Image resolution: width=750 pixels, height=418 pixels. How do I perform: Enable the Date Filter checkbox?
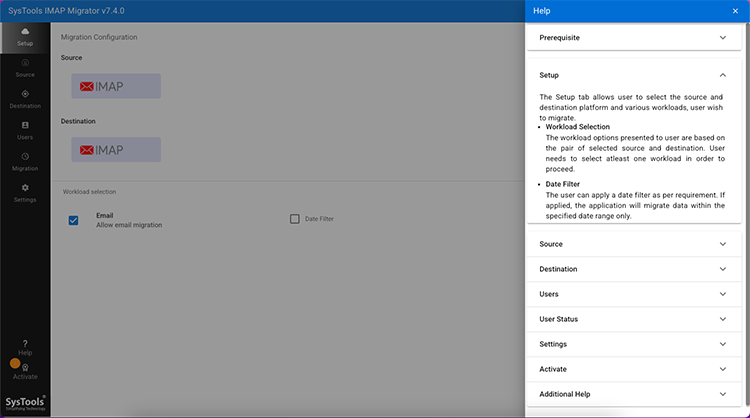[295, 219]
